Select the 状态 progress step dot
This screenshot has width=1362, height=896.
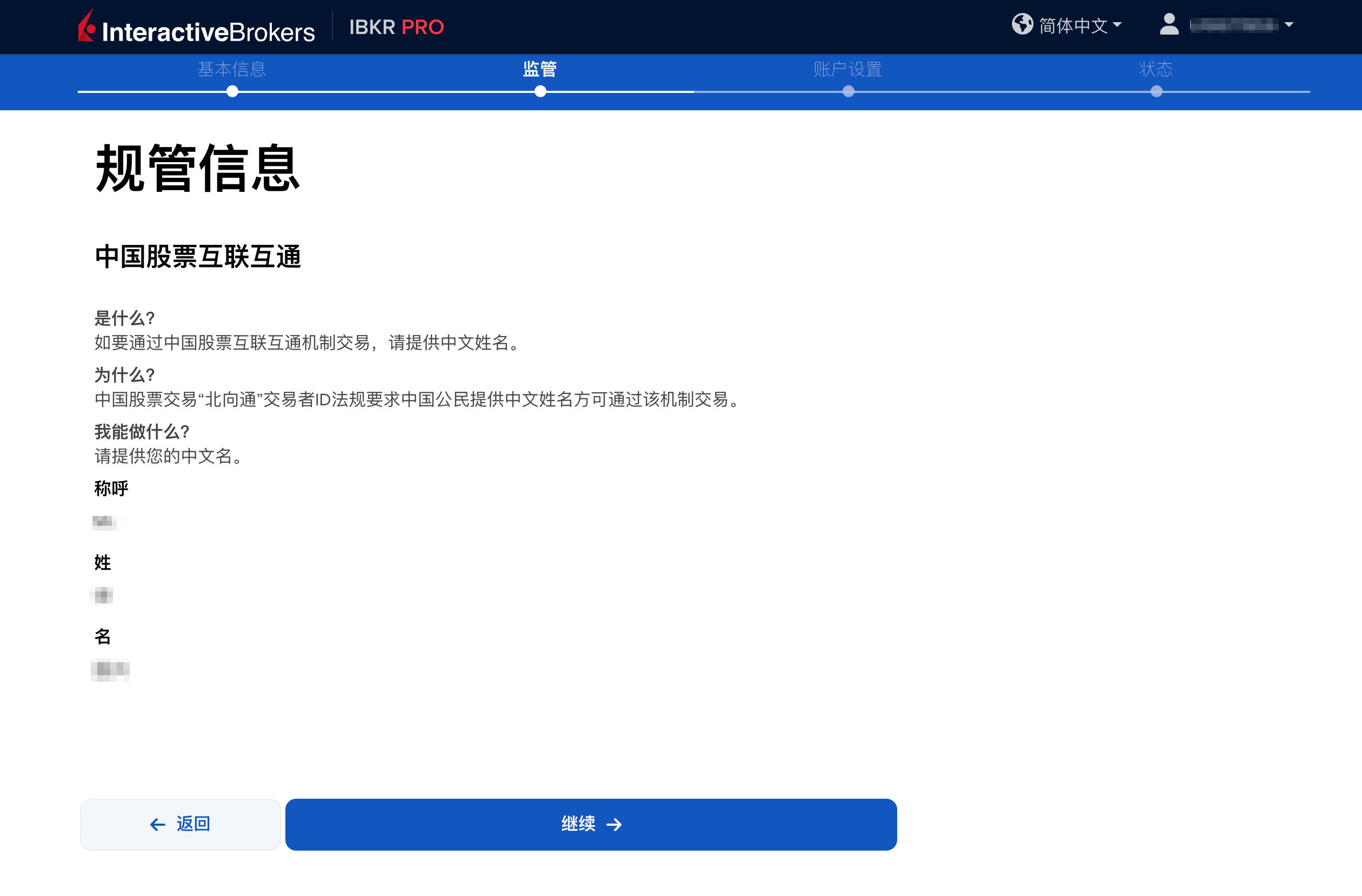click(x=1156, y=90)
